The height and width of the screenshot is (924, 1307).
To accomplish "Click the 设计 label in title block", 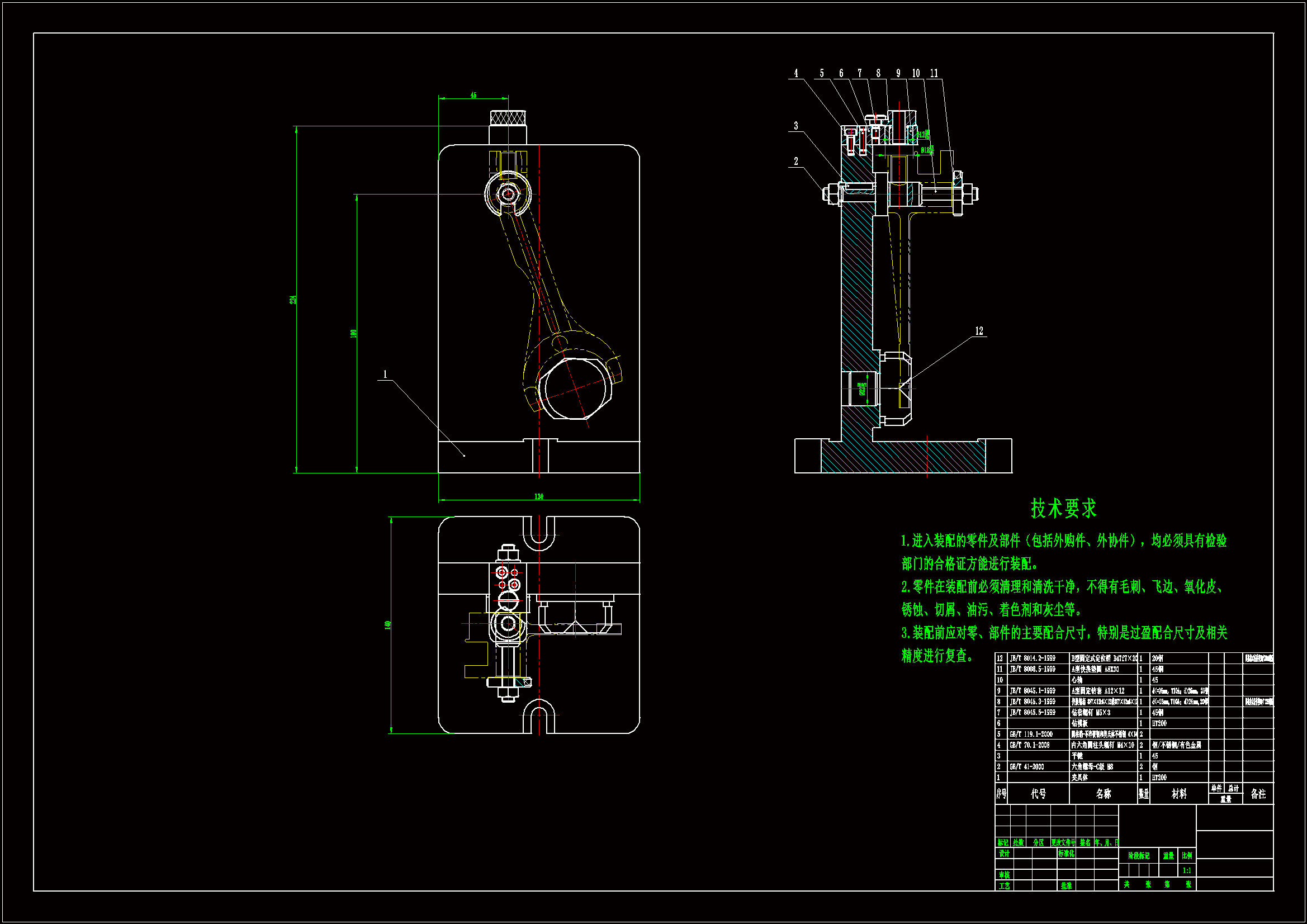I will coord(1004,854).
